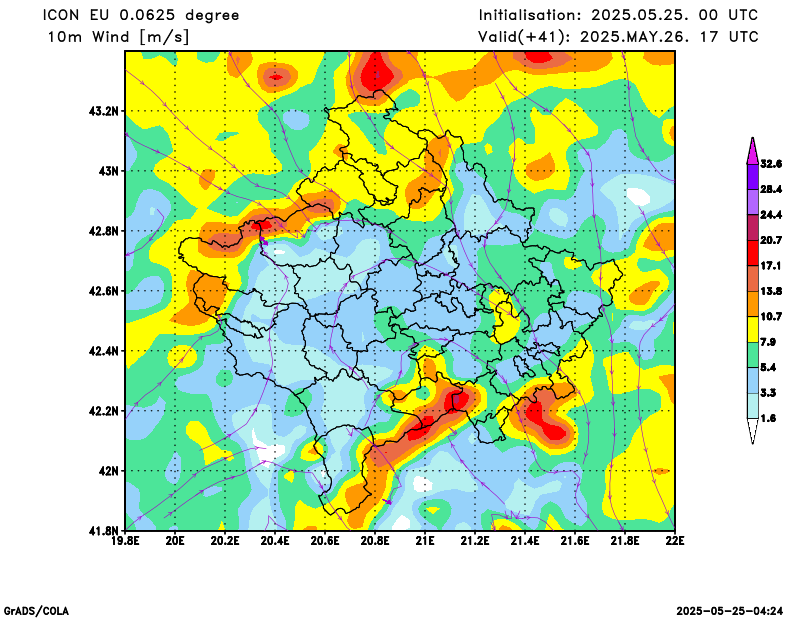
Task: Click the 28.4 colorbar value
Action: (771, 189)
